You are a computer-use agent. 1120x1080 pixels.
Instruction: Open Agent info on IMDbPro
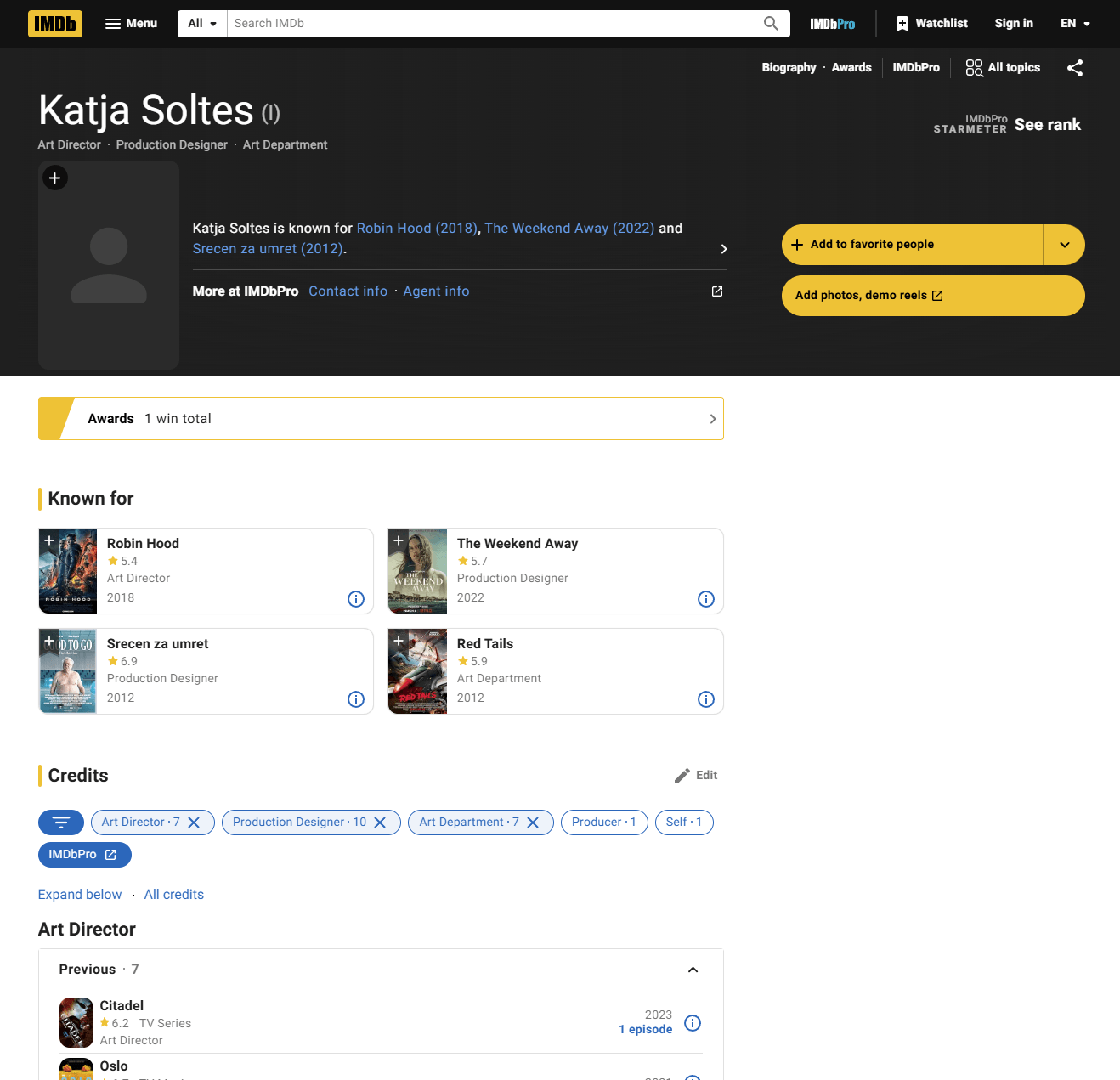tap(436, 291)
